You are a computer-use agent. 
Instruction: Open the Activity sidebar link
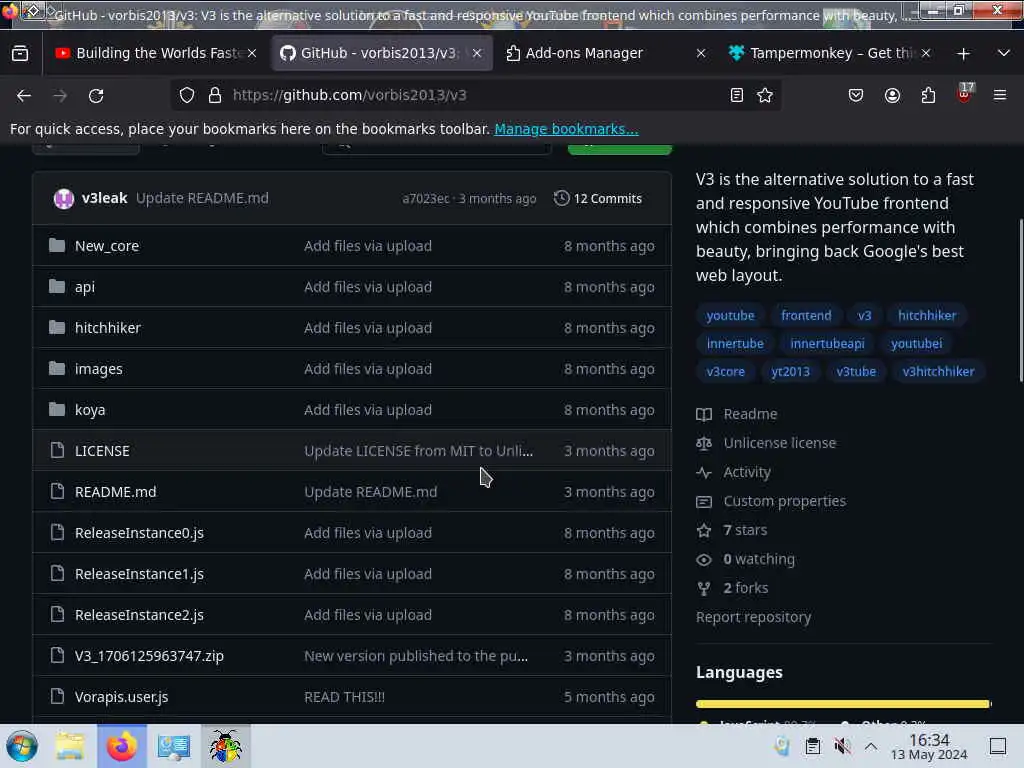click(x=734, y=472)
